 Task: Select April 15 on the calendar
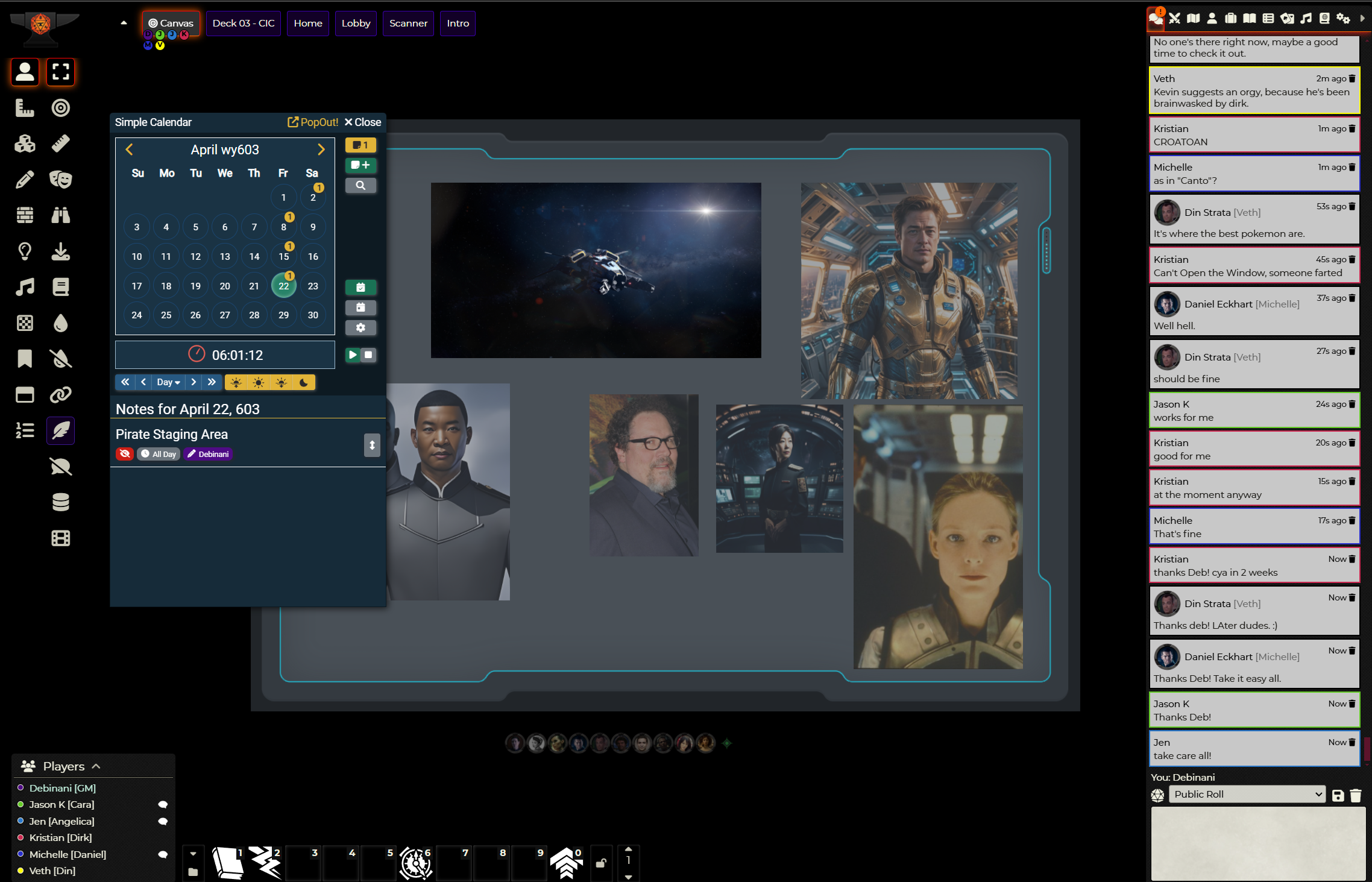pos(283,256)
